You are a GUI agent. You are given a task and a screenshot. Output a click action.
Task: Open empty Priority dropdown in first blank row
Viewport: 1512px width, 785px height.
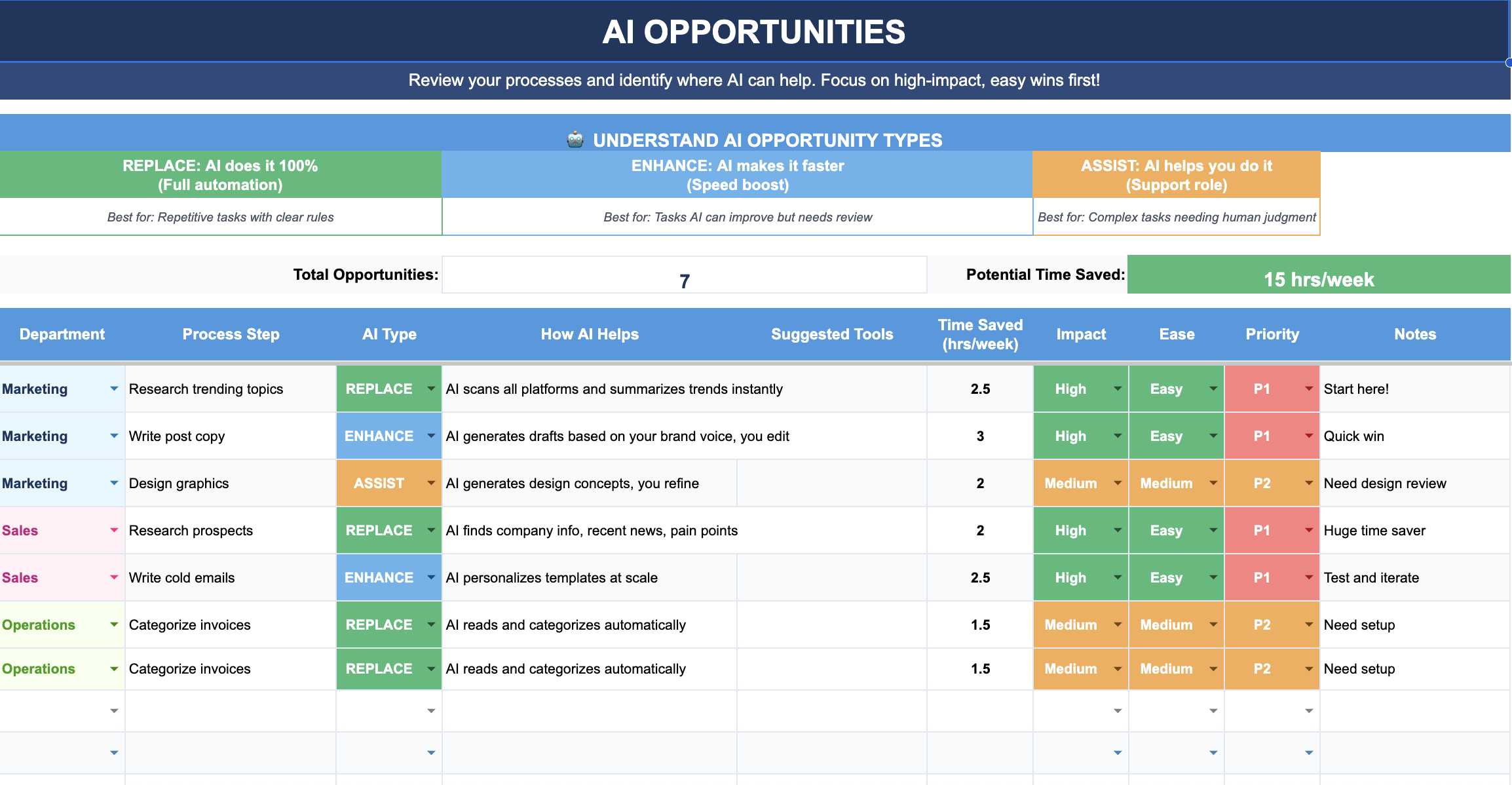point(1308,711)
